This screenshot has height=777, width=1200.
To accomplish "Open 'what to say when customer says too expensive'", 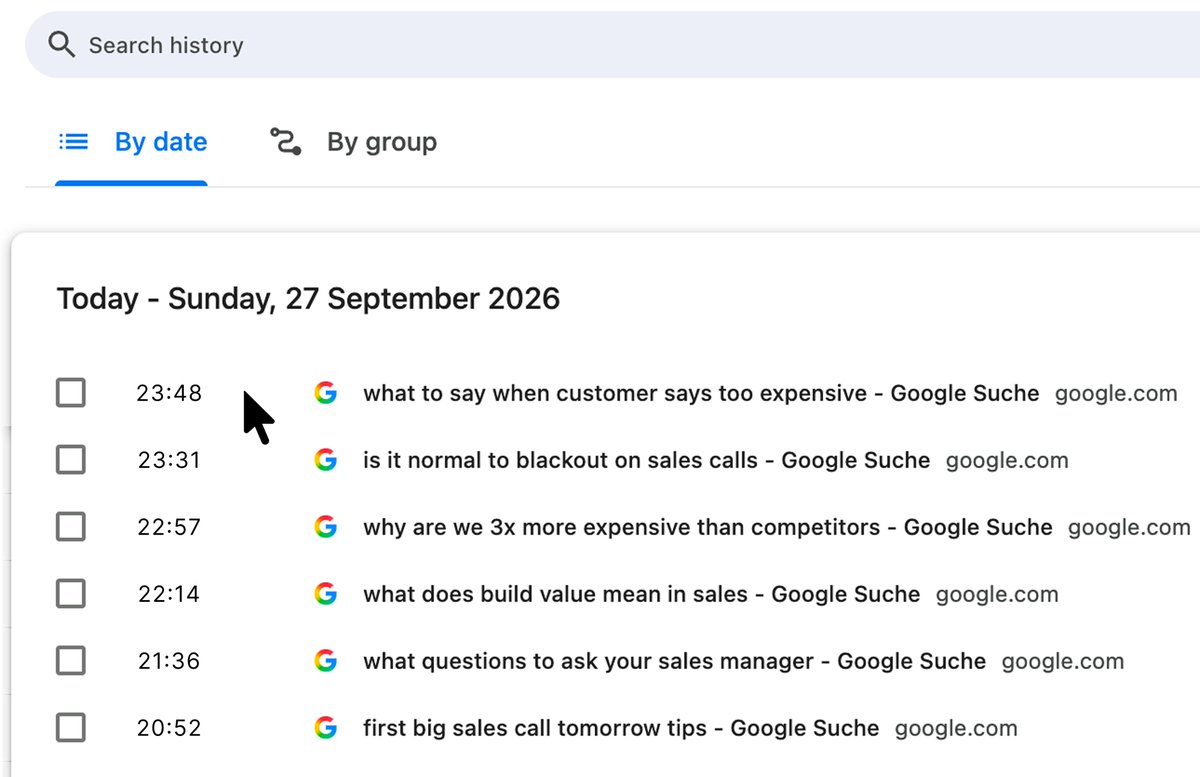I will [701, 393].
